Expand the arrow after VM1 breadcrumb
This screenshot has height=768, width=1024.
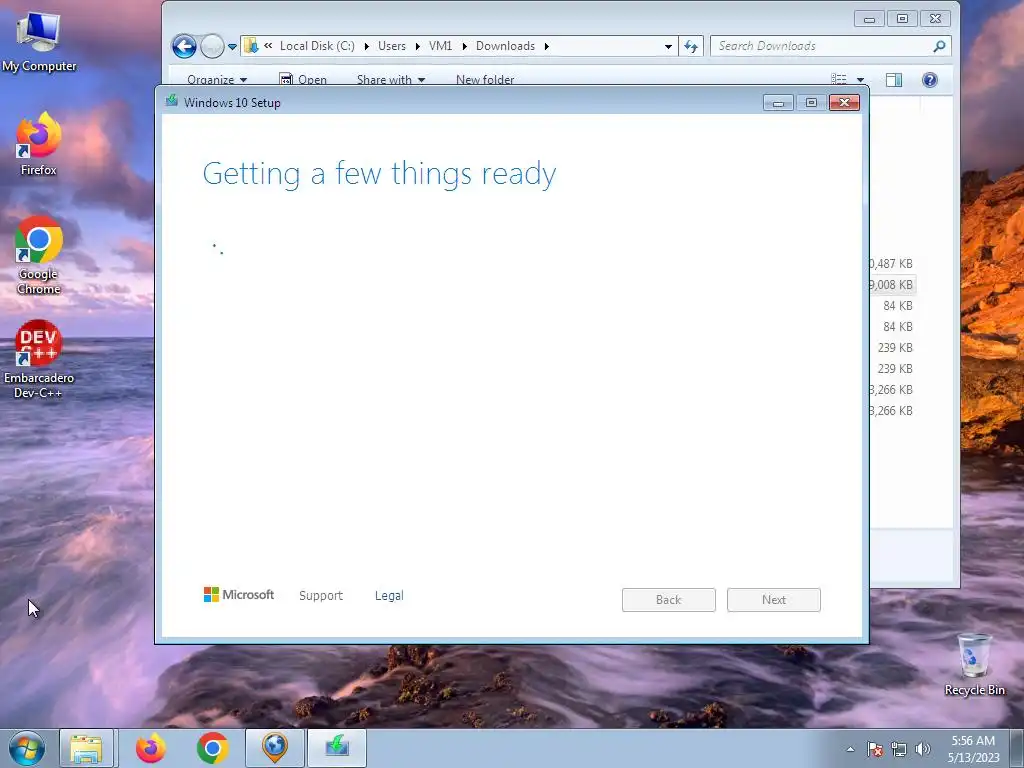coord(464,46)
